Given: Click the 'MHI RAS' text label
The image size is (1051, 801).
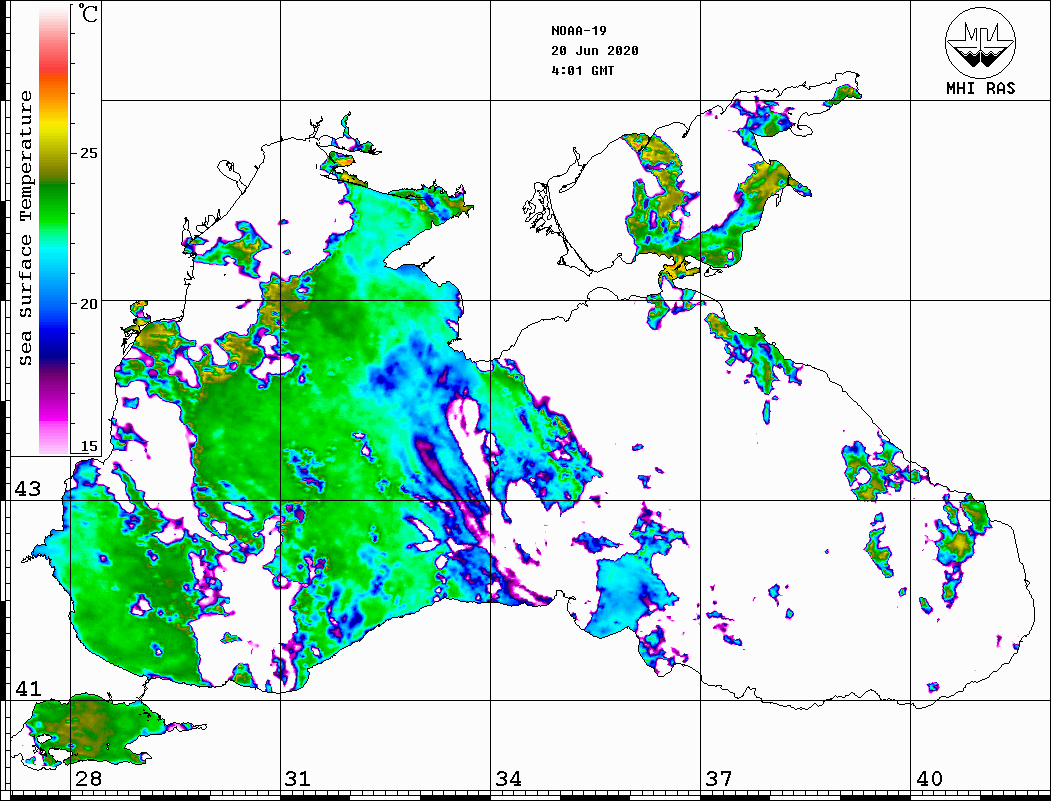Looking at the screenshot, I should click(980, 88).
